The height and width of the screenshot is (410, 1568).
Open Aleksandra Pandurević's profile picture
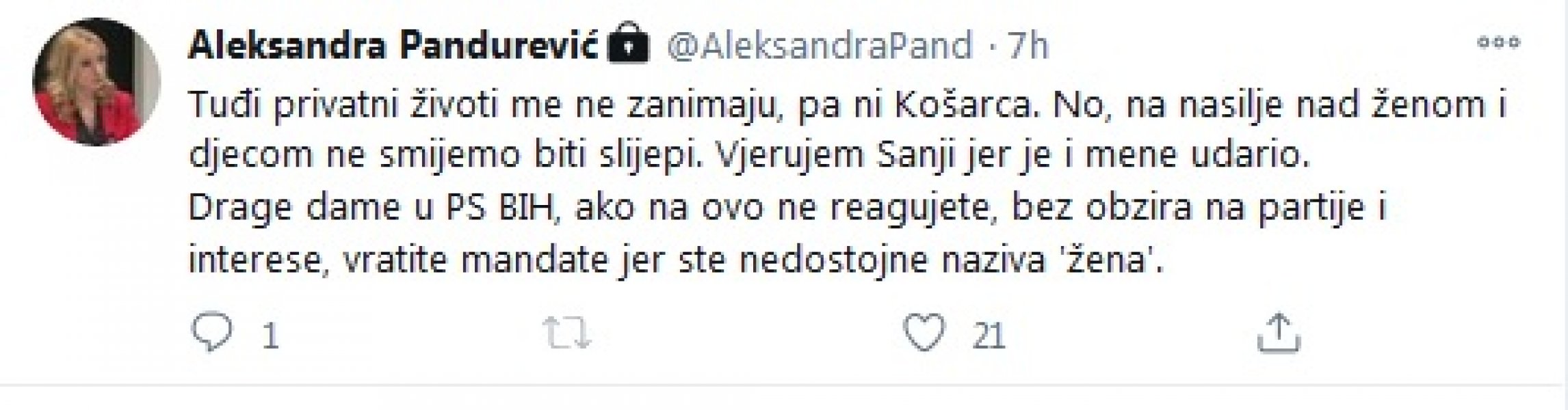[x=96, y=82]
